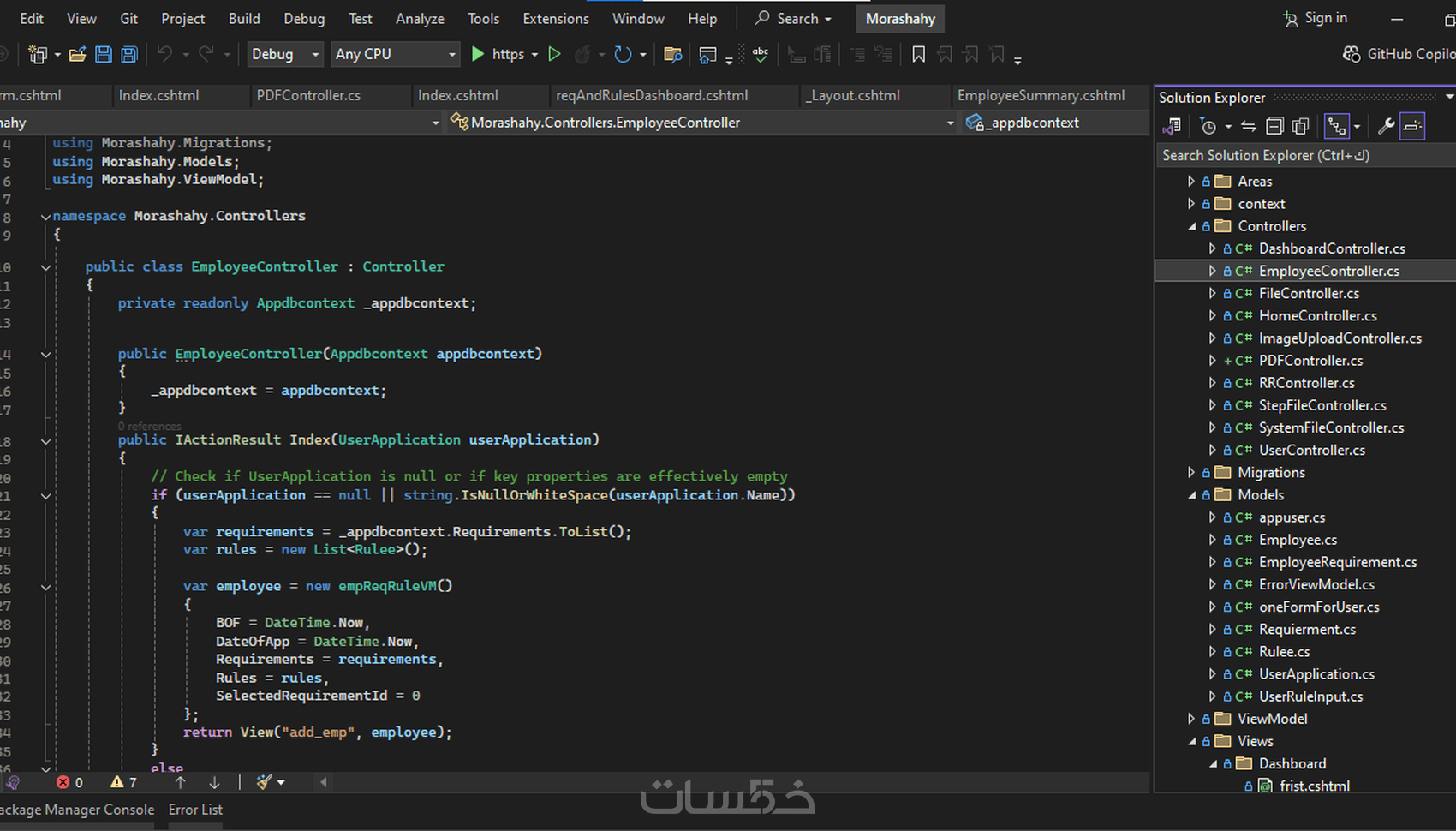
Task: Open Pending Changes Filter clock icon
Action: [x=1208, y=127]
